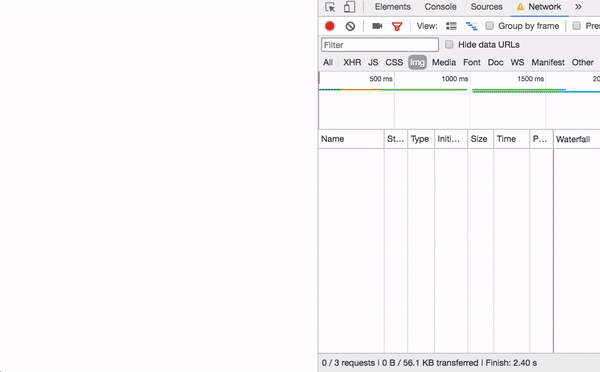Sort by the Name column header
Image resolution: width=600 pixels, height=372 pixels.
[x=351, y=139]
